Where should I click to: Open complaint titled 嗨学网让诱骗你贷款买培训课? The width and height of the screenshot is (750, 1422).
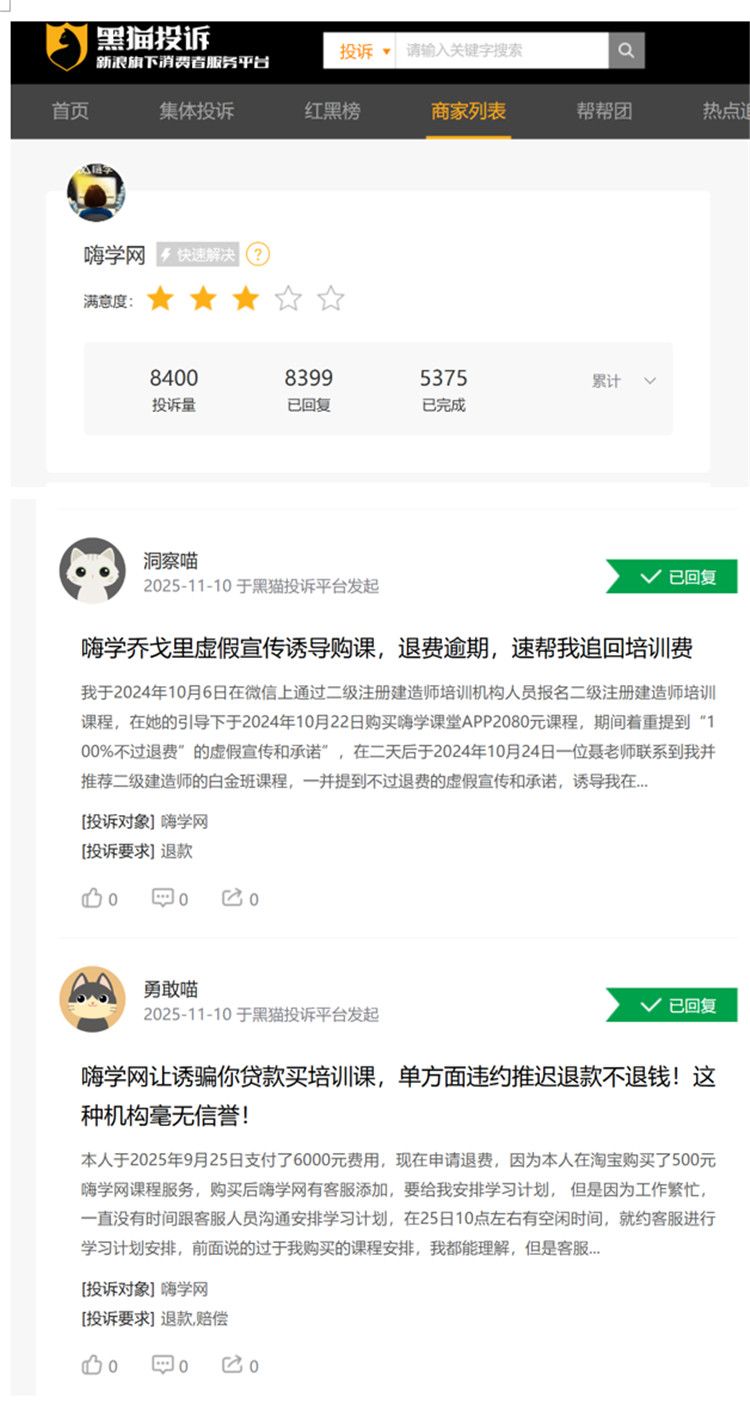click(x=399, y=1096)
